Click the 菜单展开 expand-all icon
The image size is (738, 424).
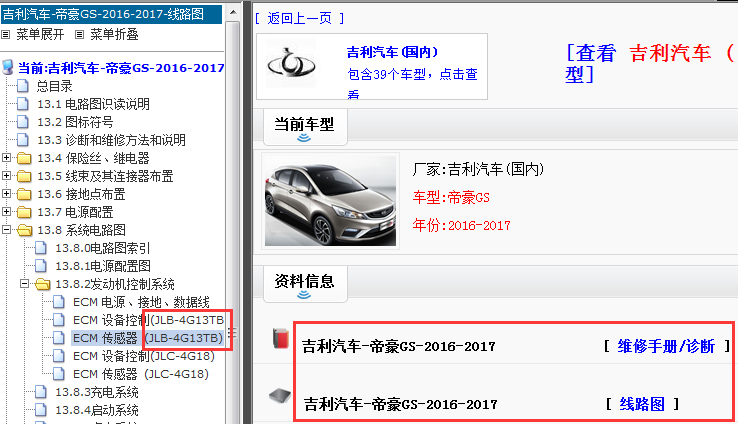tap(6, 35)
